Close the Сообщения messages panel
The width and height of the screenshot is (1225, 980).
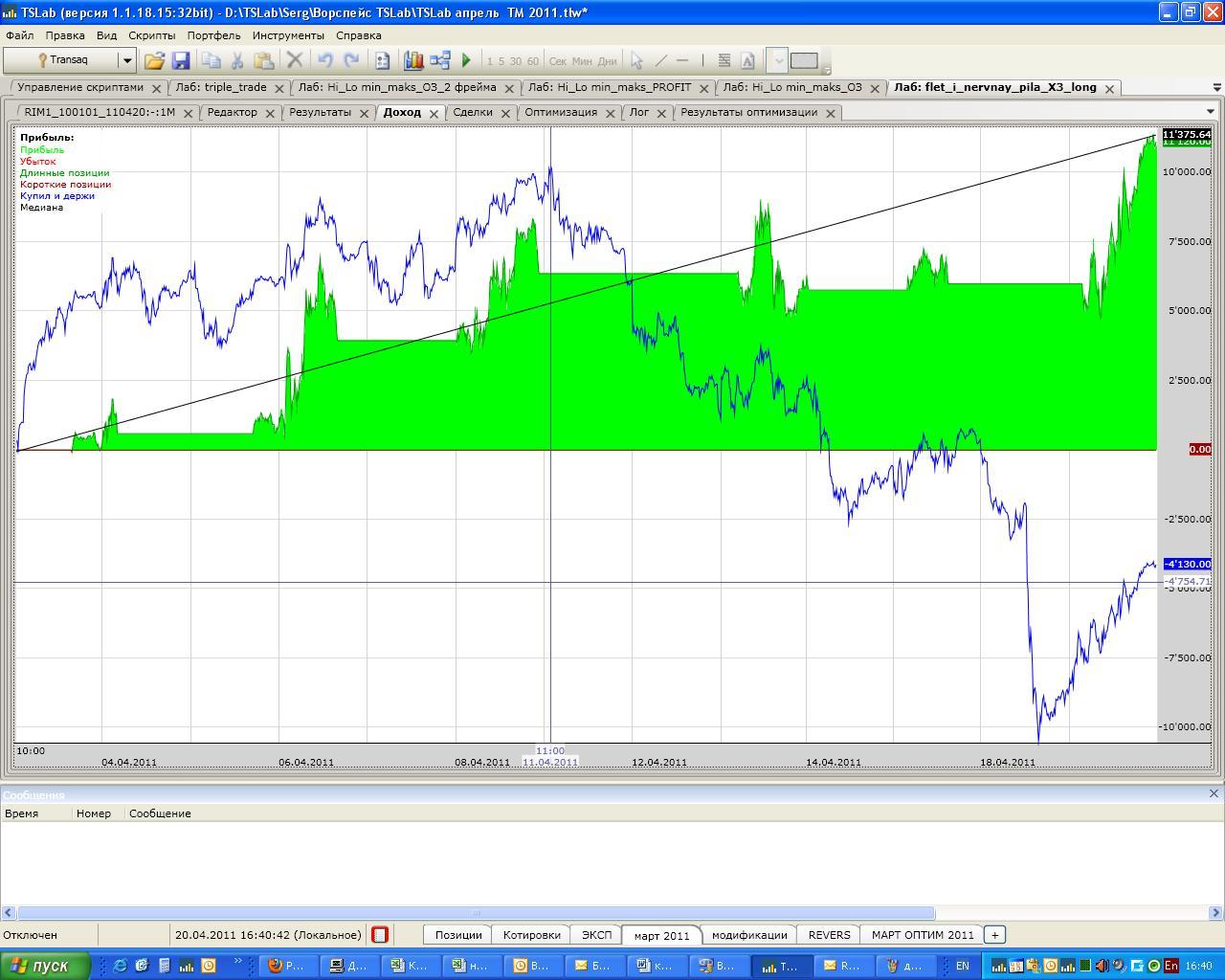(x=1214, y=793)
